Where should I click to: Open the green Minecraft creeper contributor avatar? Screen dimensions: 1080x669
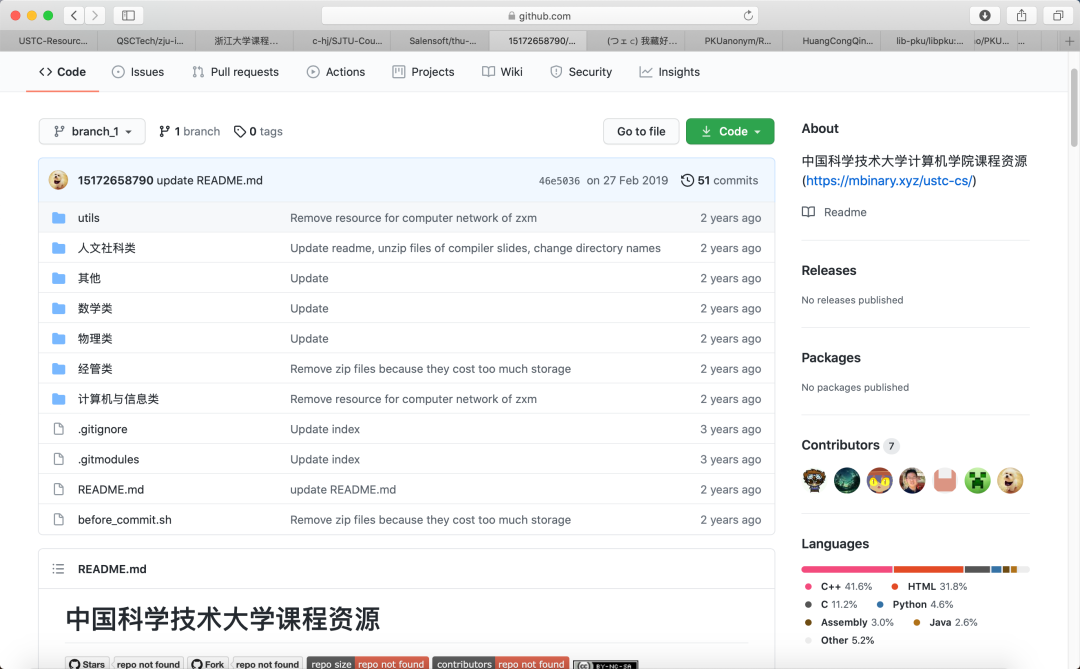(977, 480)
